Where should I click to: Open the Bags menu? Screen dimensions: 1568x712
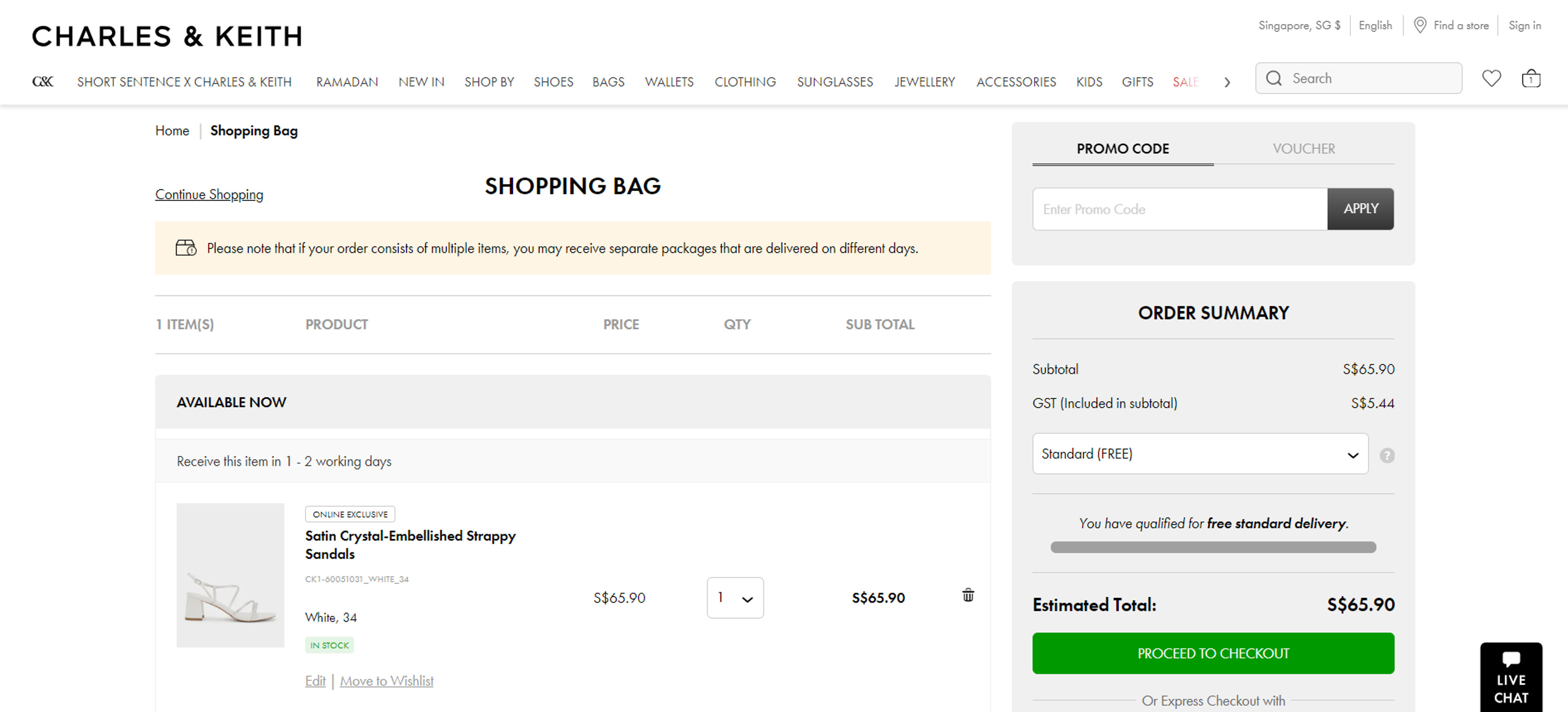point(608,82)
